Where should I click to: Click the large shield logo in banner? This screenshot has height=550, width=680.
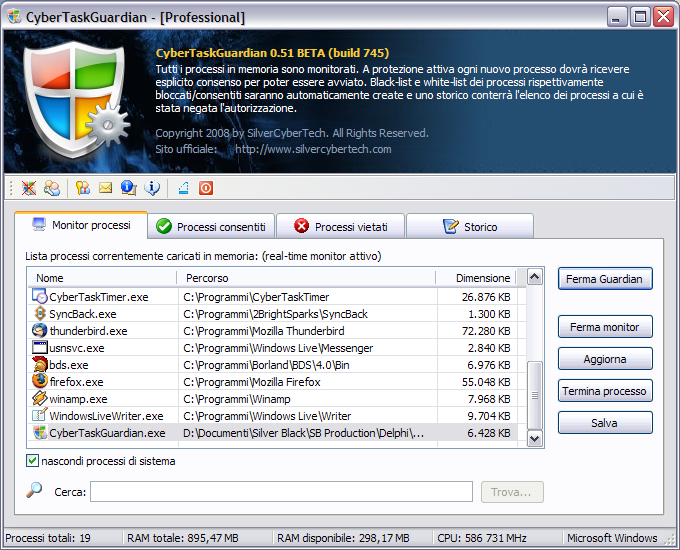76,100
